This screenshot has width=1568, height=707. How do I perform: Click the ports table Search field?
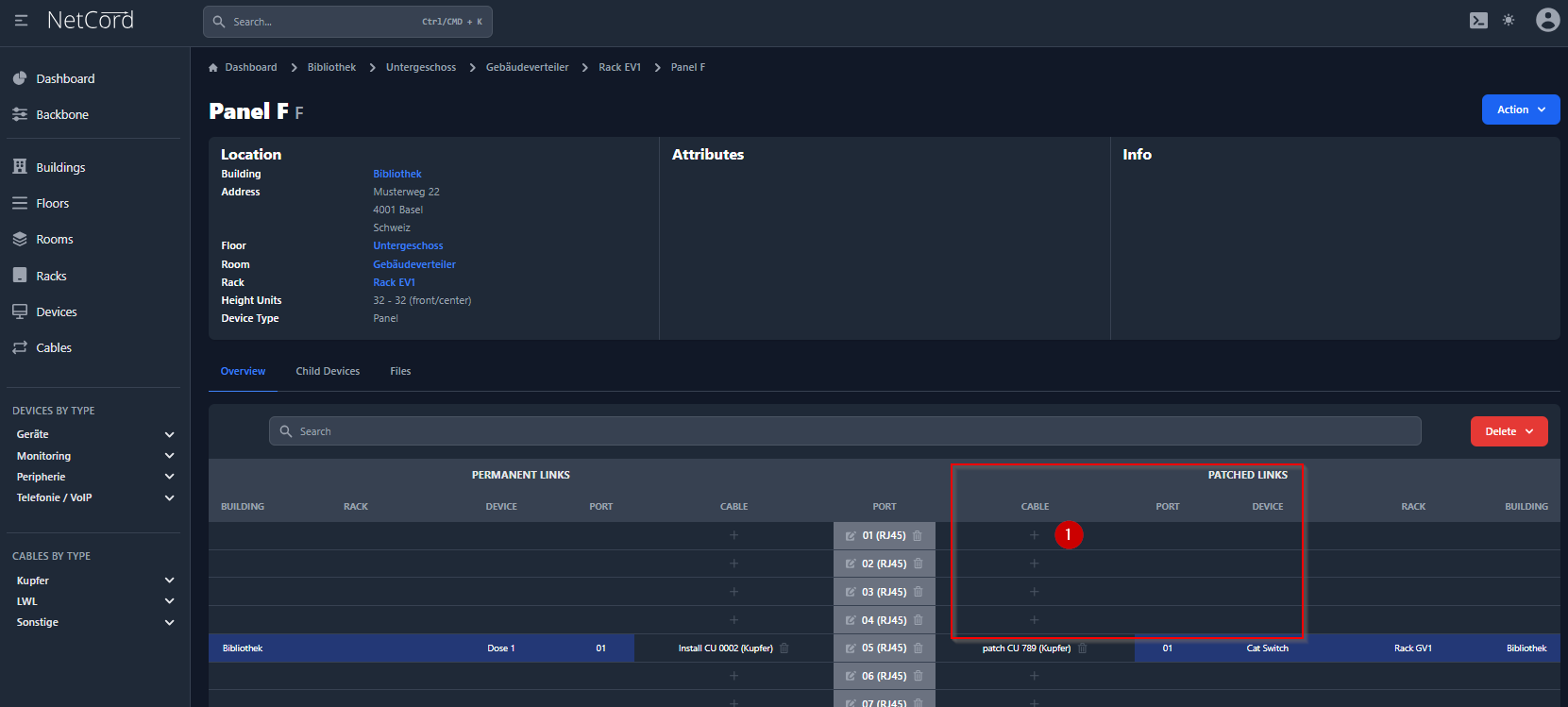point(845,431)
